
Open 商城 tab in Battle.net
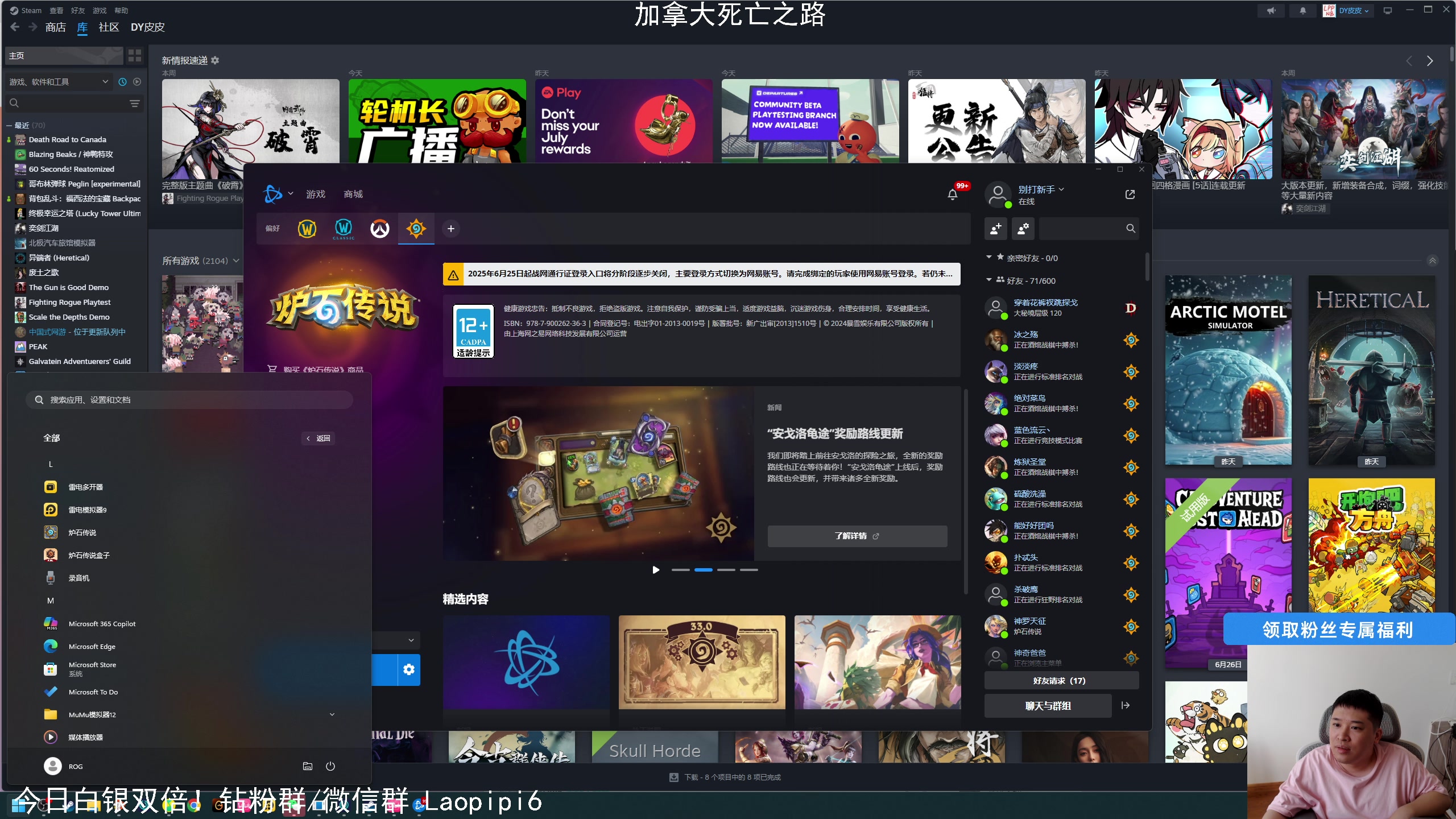353,194
